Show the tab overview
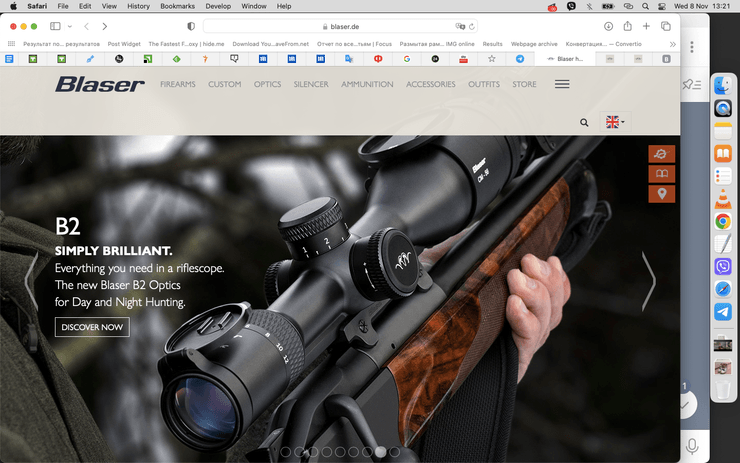Screen dimensions: 740x463 [x=665, y=26]
